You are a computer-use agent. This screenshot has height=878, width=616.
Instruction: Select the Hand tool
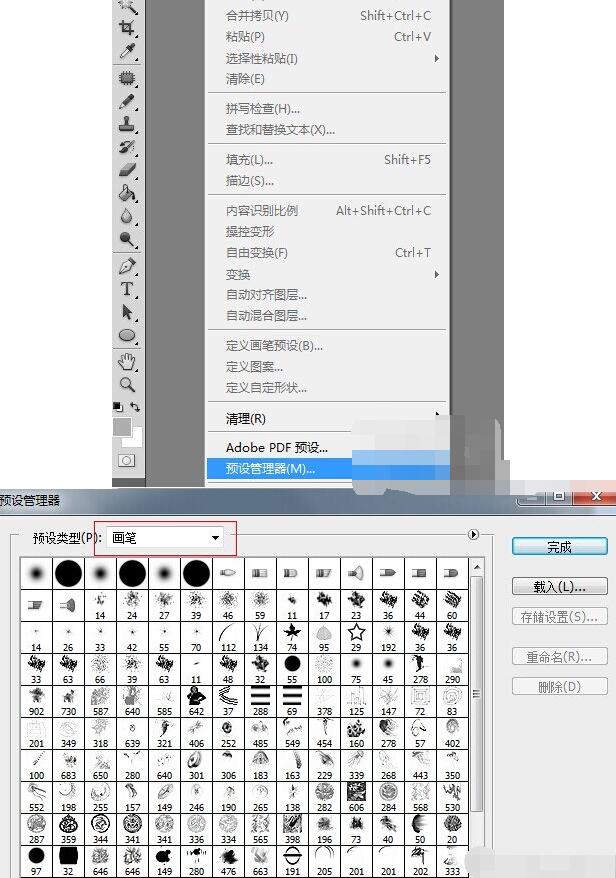pyautogui.click(x=128, y=361)
